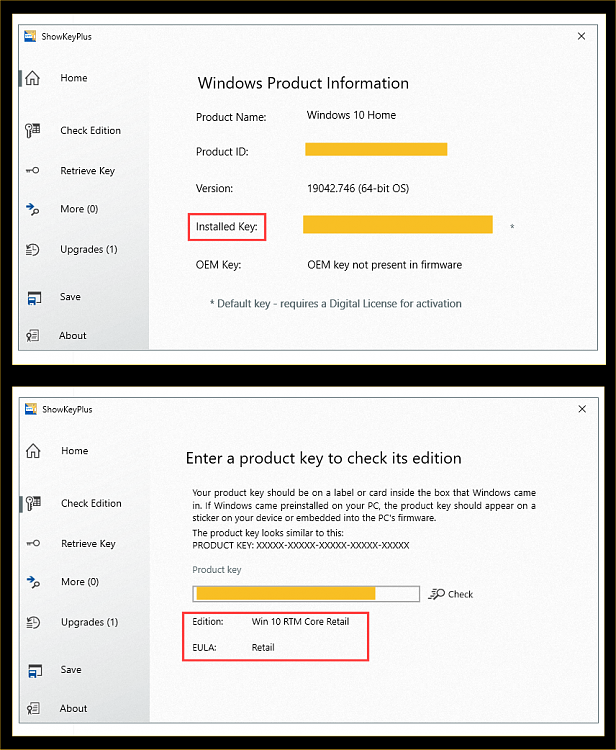Screen dimensions: 616x750
Task: Click the Save disk icon in the upper window
Action: pyautogui.click(x=33, y=297)
